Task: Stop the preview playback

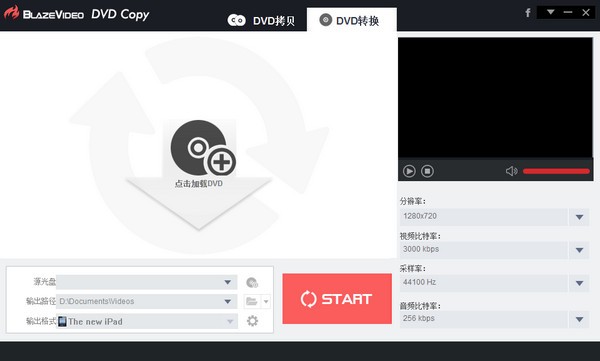Action: [427, 171]
